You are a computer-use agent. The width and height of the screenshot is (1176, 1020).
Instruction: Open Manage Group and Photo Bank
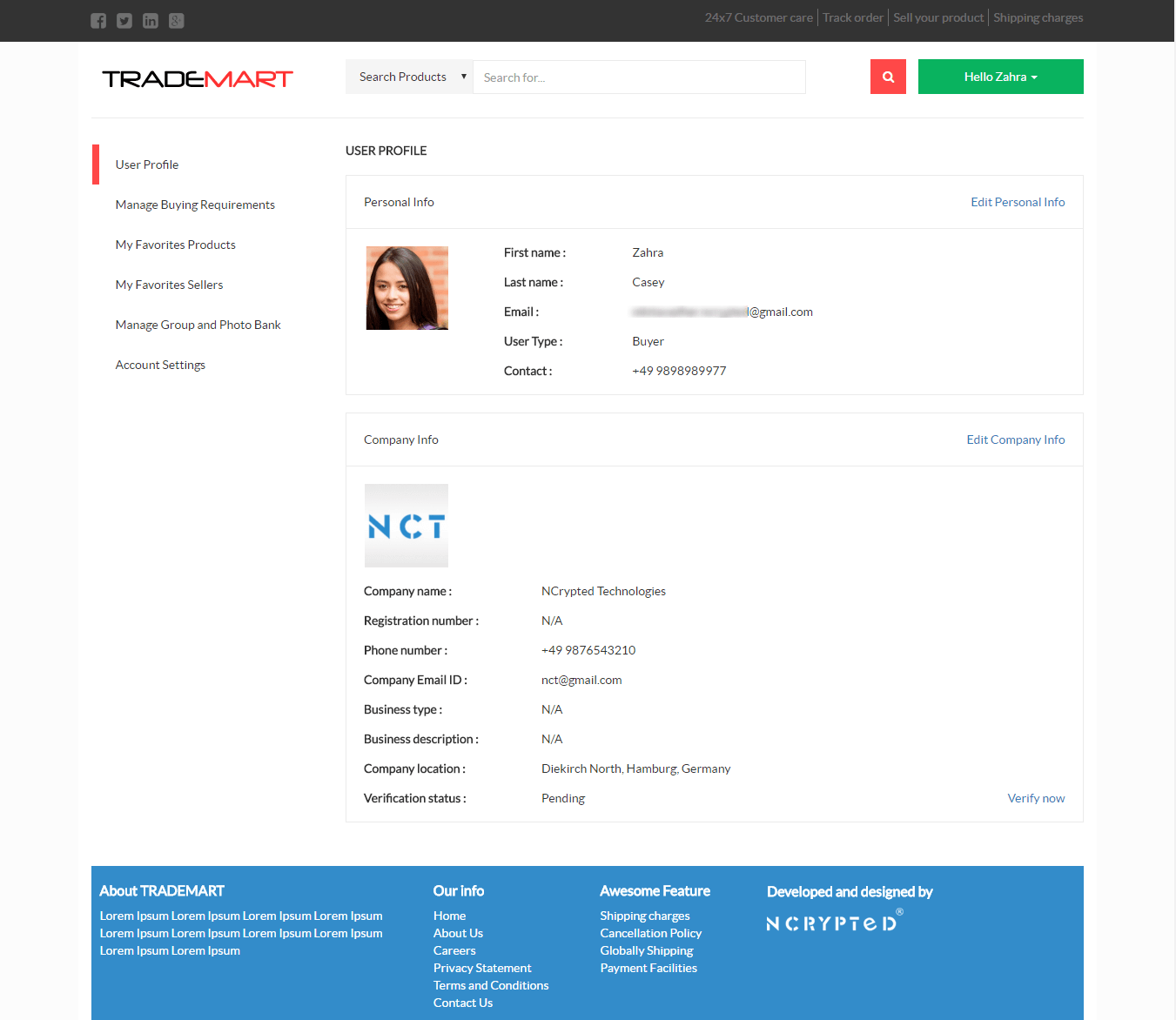198,325
